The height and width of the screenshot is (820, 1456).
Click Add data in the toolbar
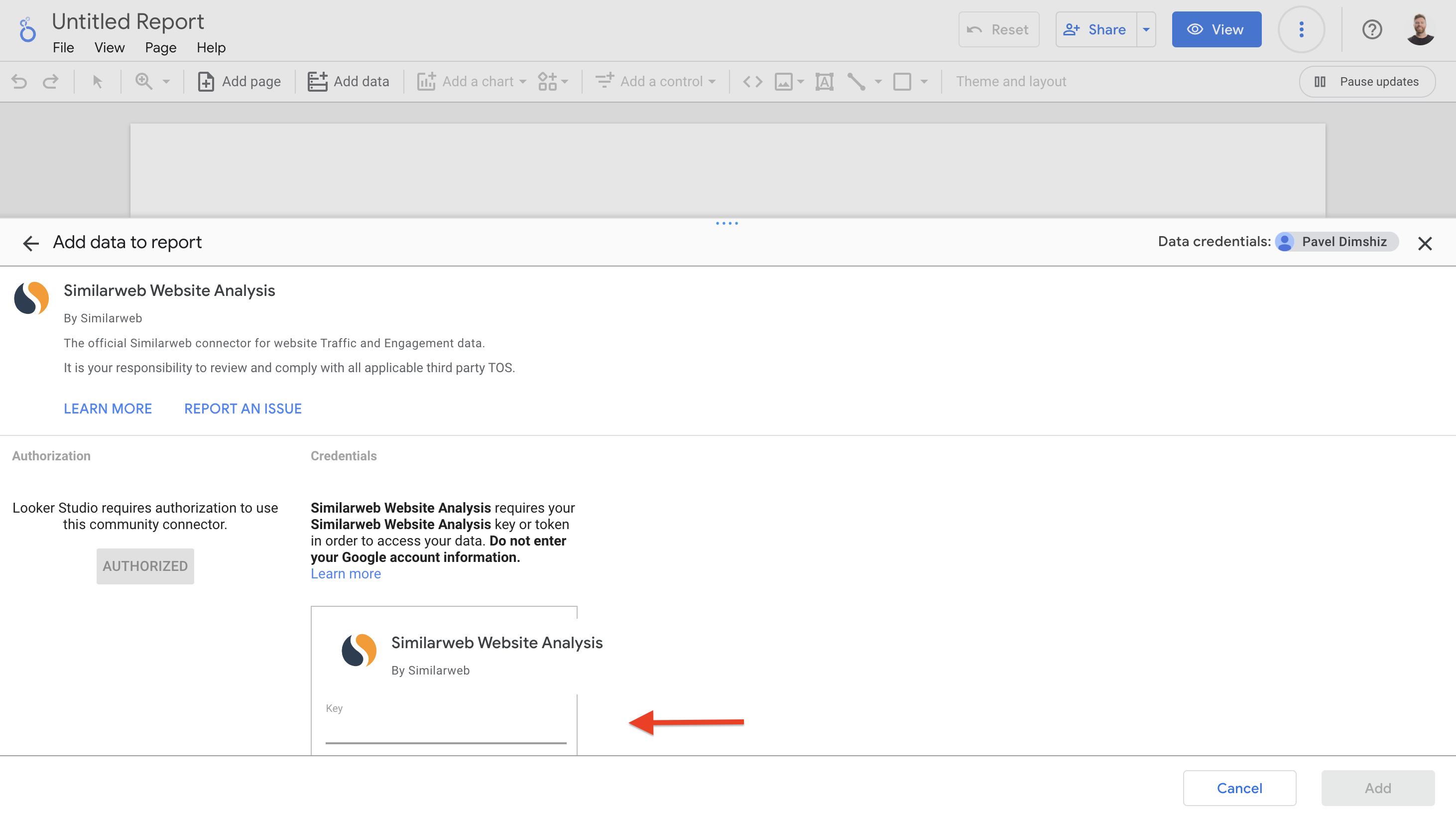coord(348,81)
